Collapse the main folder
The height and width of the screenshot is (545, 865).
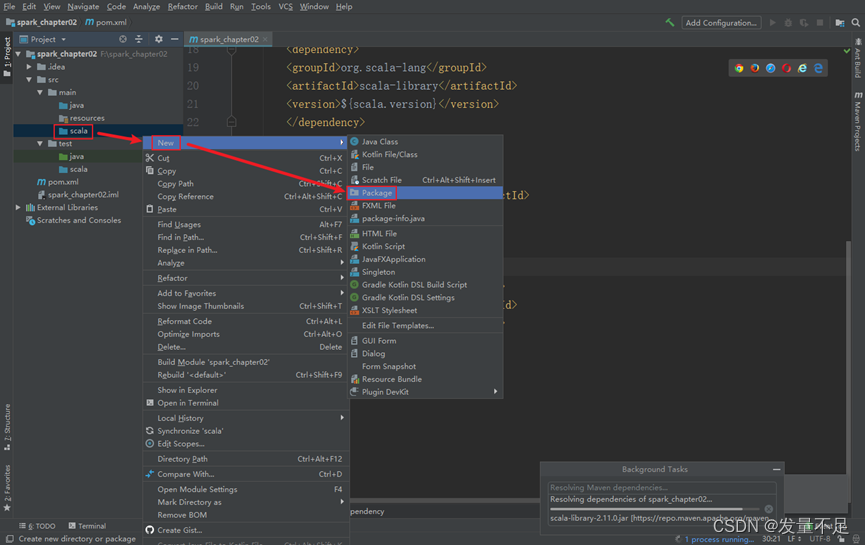40,92
